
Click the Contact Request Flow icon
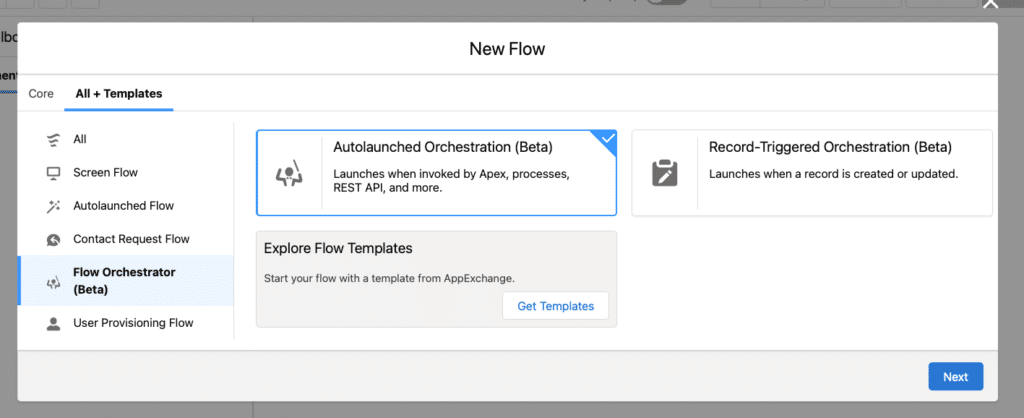pyautogui.click(x=53, y=240)
